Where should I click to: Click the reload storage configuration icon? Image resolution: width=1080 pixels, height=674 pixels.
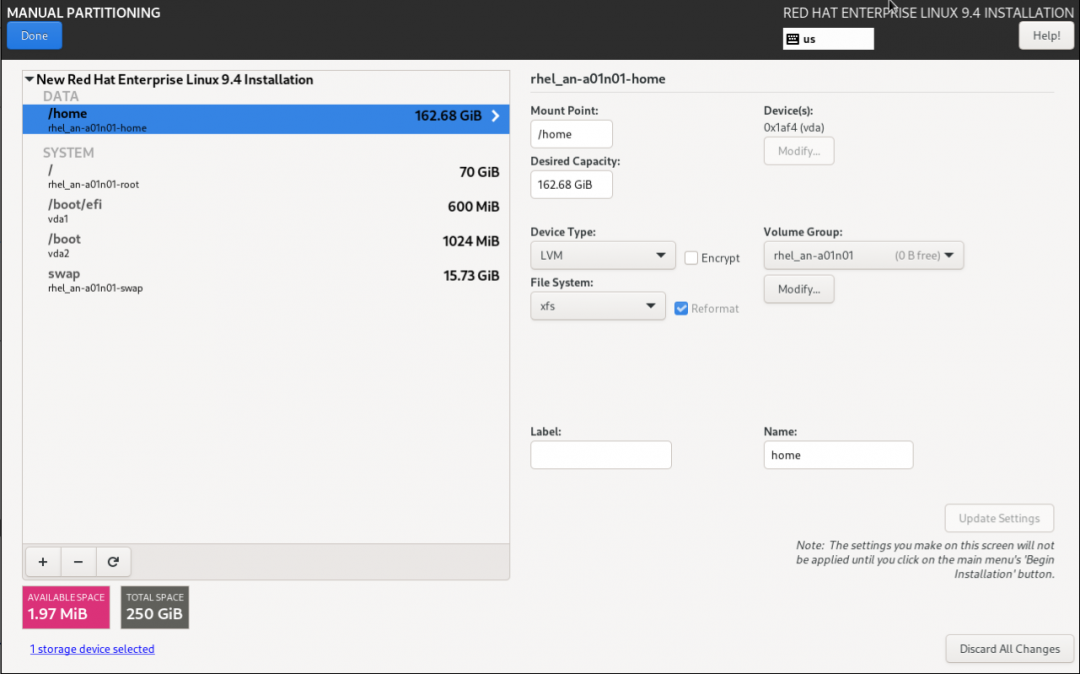[x=113, y=562]
